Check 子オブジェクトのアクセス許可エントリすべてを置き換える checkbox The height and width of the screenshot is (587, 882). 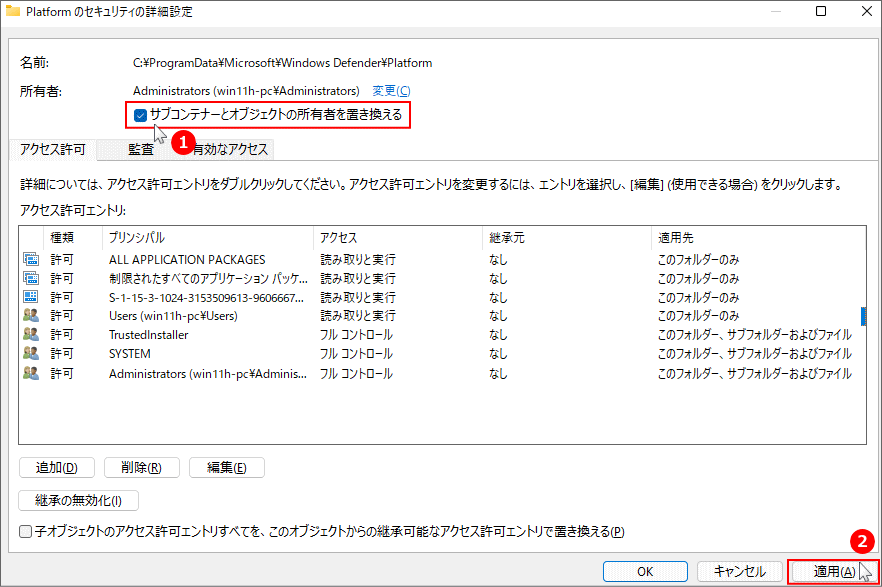(25, 531)
